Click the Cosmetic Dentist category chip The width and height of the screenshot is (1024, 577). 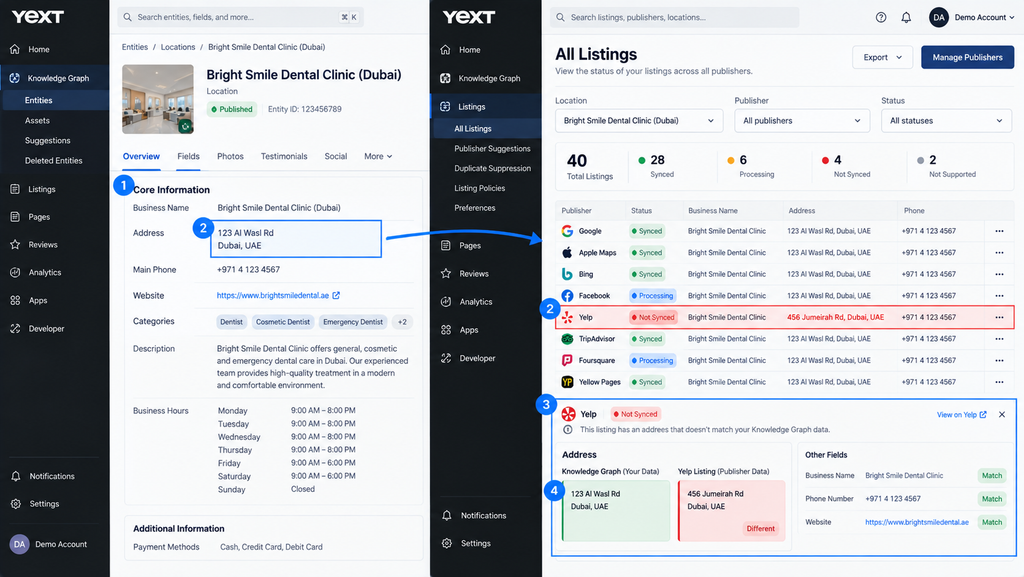tap(283, 322)
